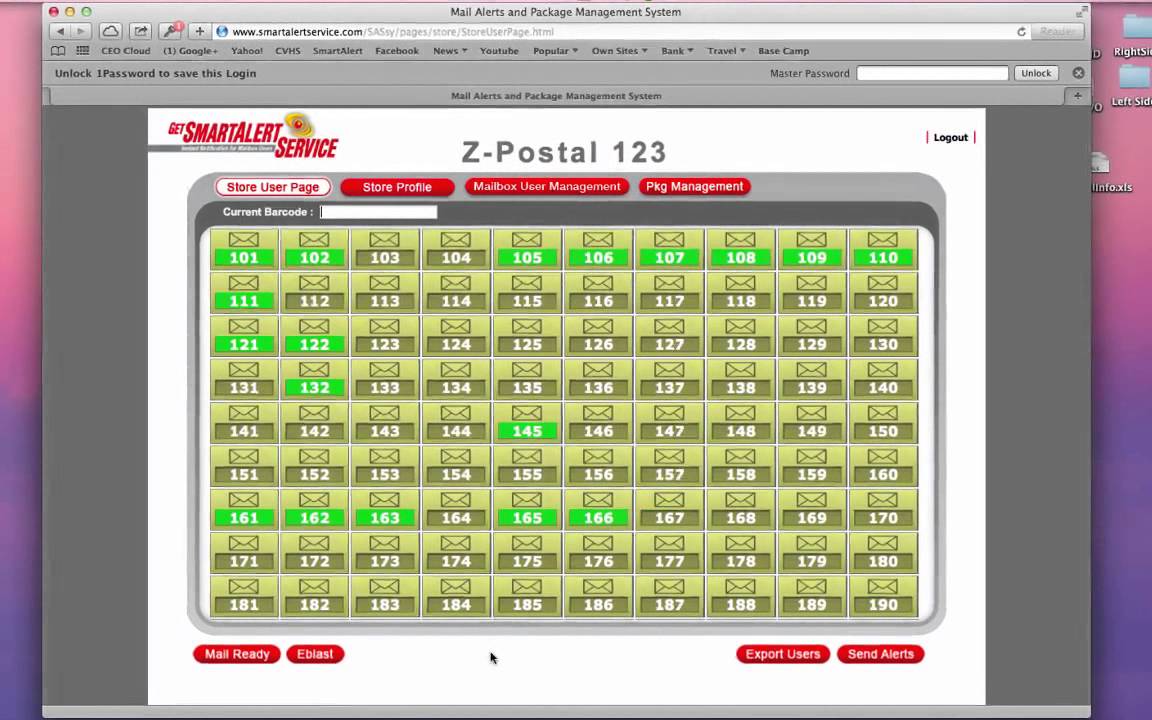Go to Pkg Management tab
The height and width of the screenshot is (720, 1152).
pos(694,187)
